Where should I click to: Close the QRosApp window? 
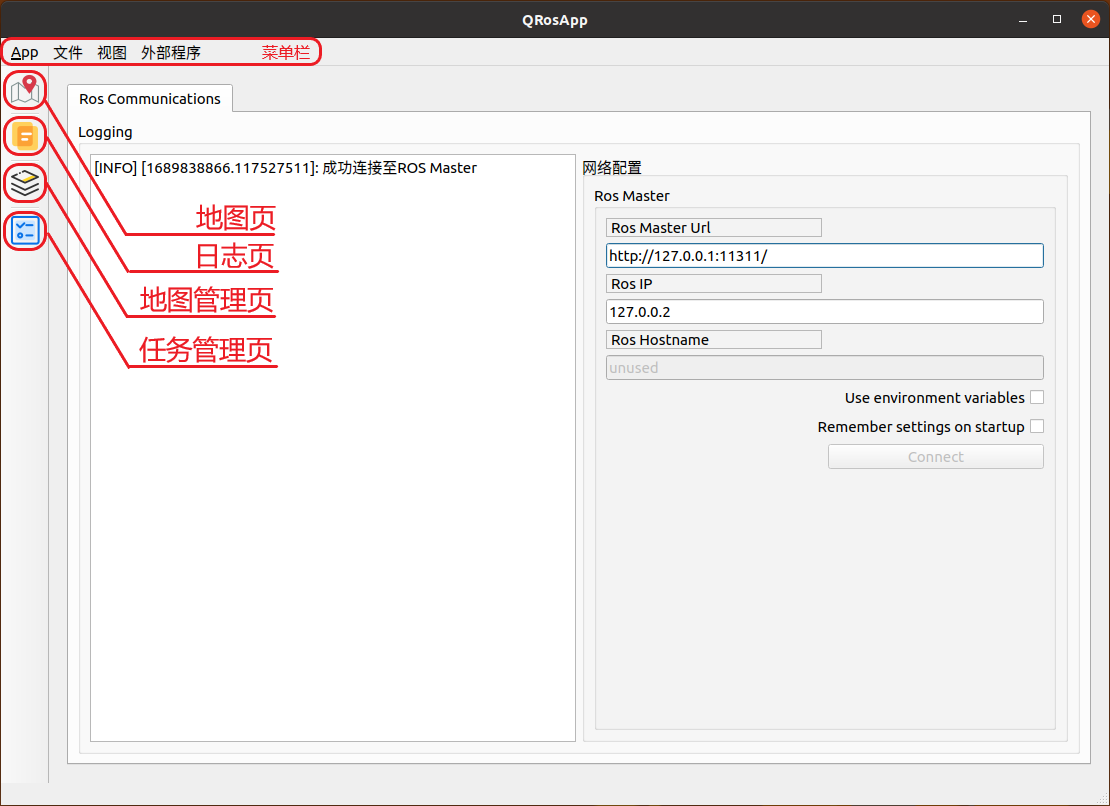coord(1091,19)
